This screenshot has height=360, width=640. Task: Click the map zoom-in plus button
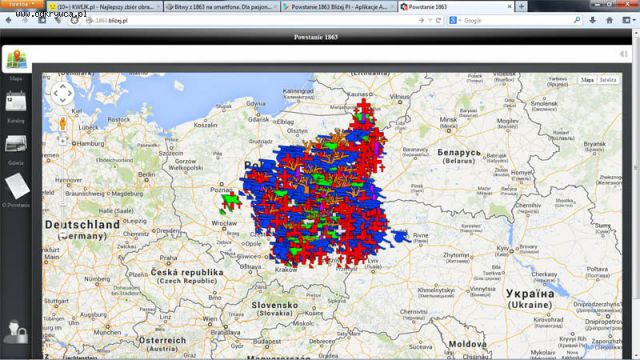point(63,140)
